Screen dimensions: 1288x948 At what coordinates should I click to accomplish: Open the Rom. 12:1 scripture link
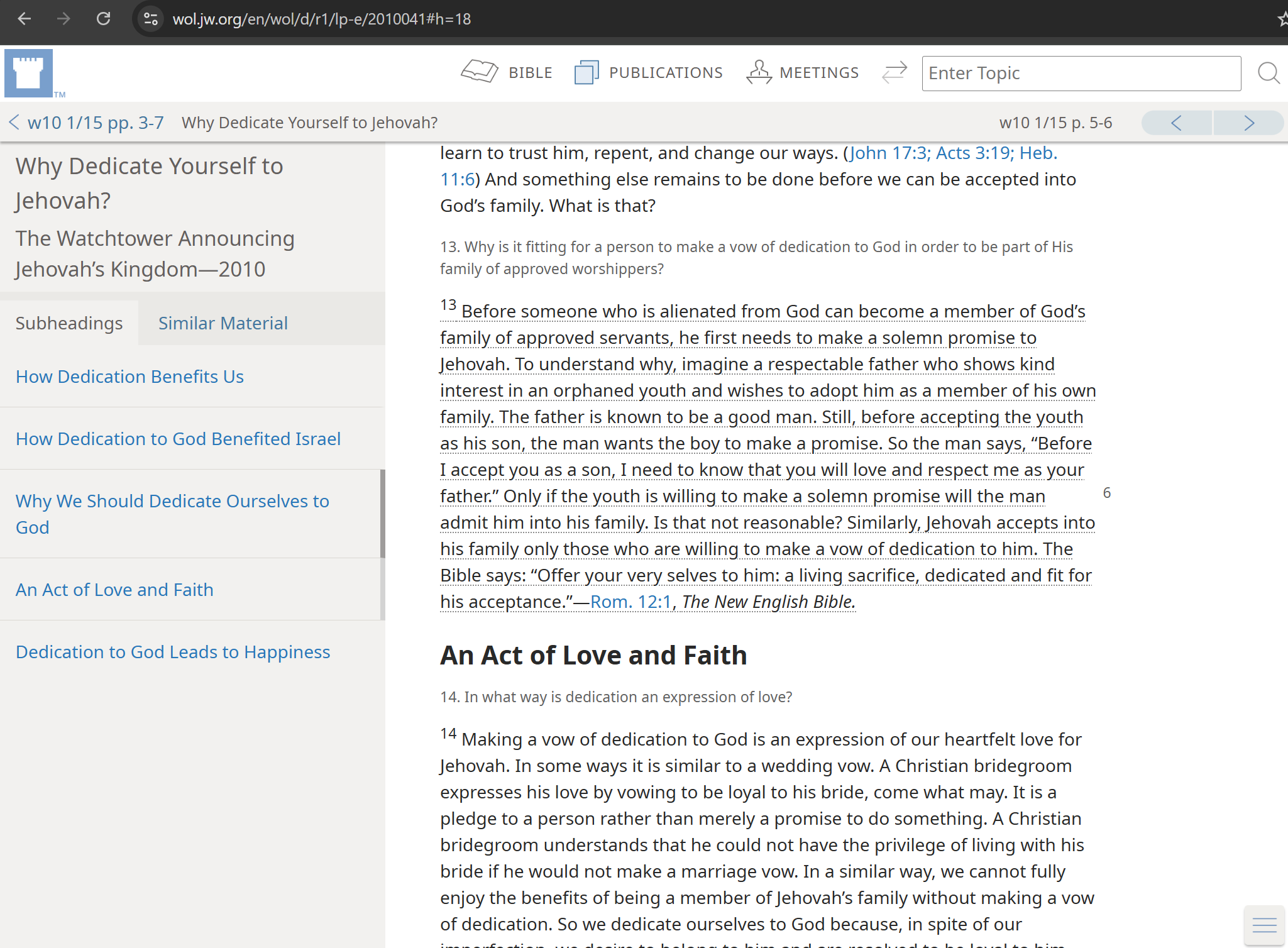(630, 602)
